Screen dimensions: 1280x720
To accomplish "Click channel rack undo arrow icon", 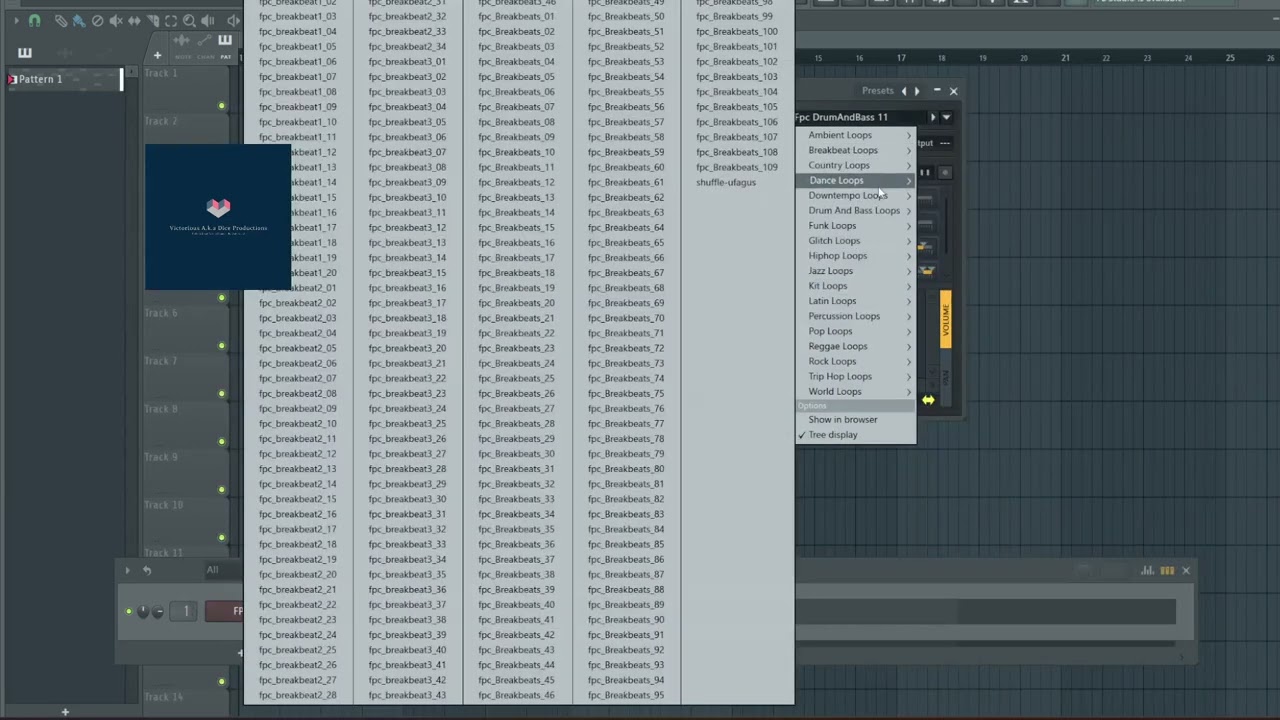I will 146,571.
